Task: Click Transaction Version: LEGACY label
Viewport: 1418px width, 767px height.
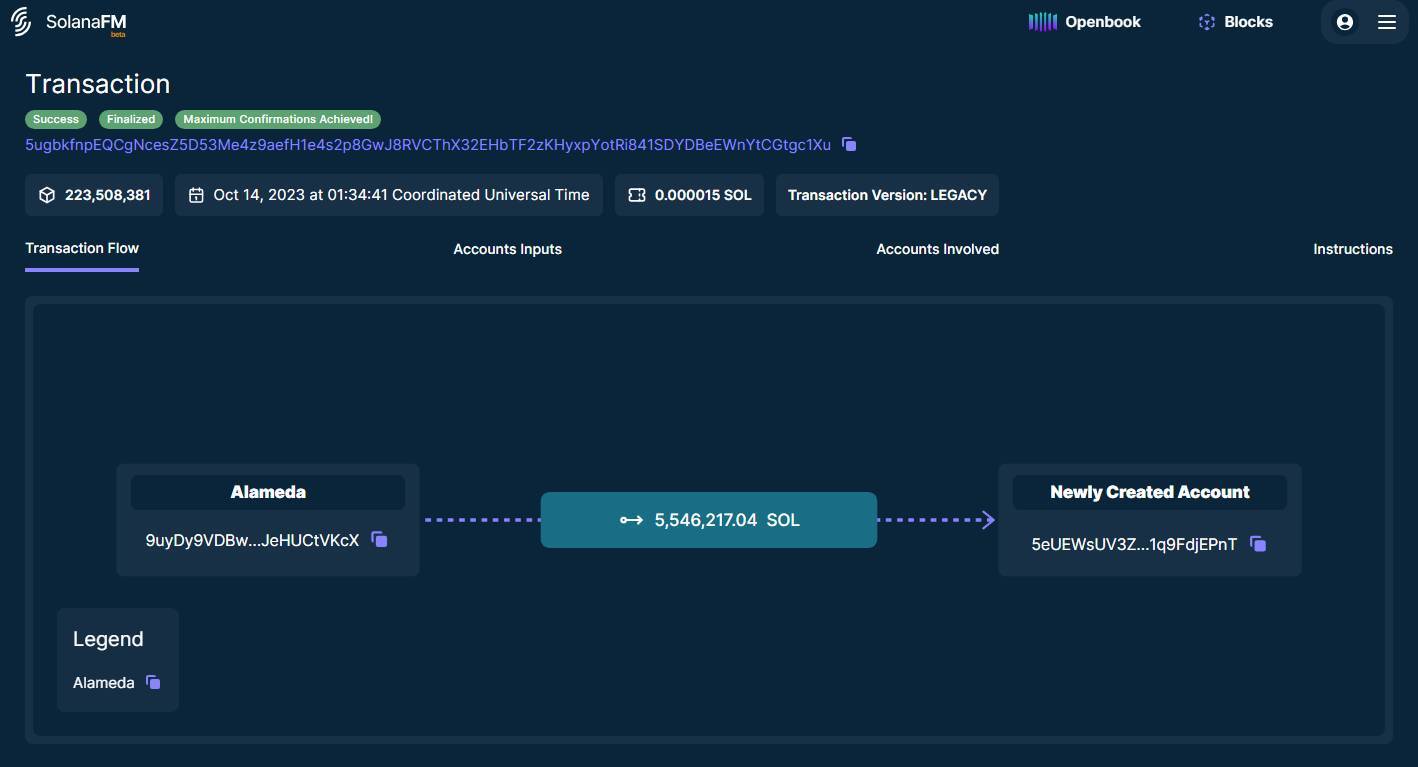Action: (x=887, y=195)
